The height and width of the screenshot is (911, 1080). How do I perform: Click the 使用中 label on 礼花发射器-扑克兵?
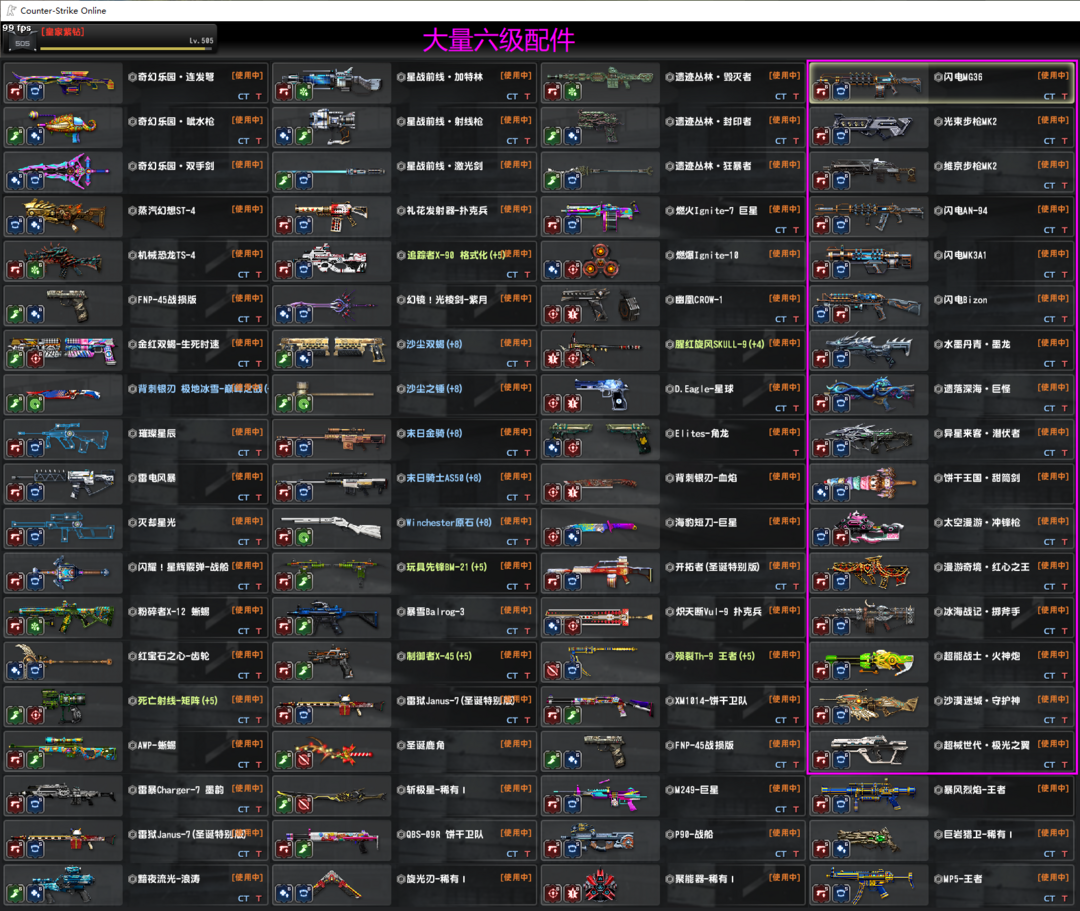coord(516,209)
